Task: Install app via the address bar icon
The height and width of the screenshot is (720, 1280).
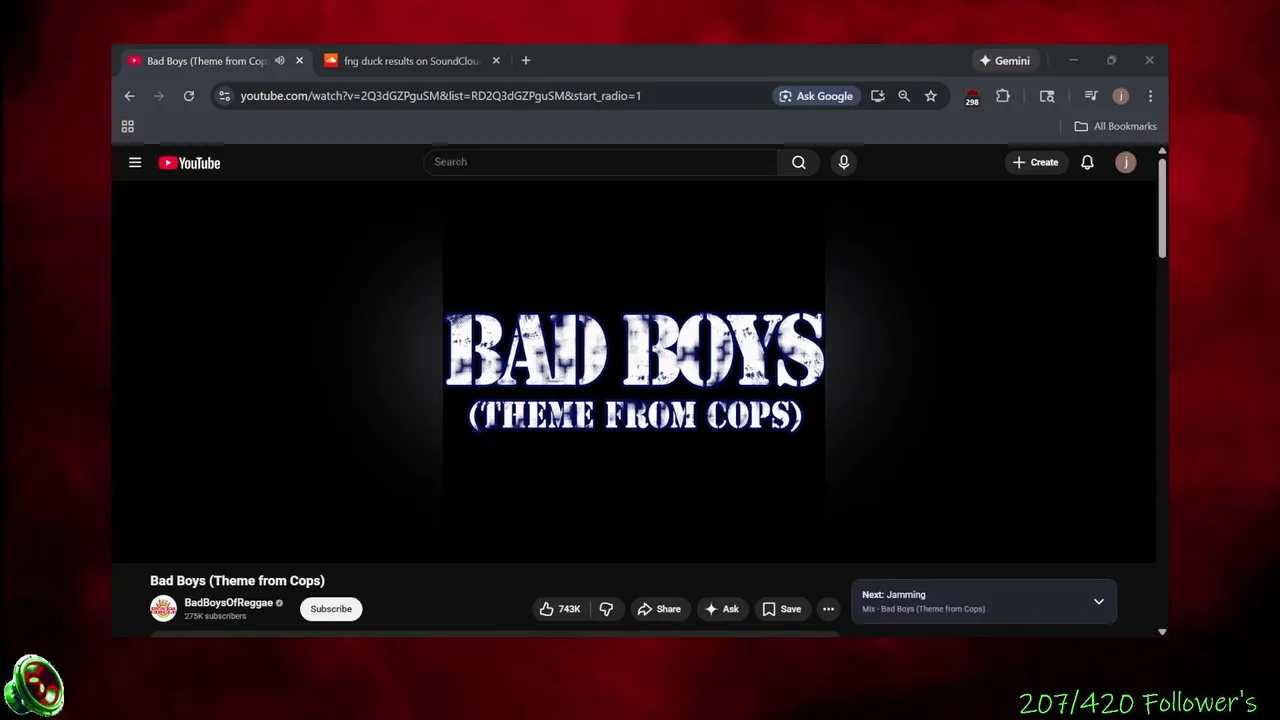Action: point(878,96)
